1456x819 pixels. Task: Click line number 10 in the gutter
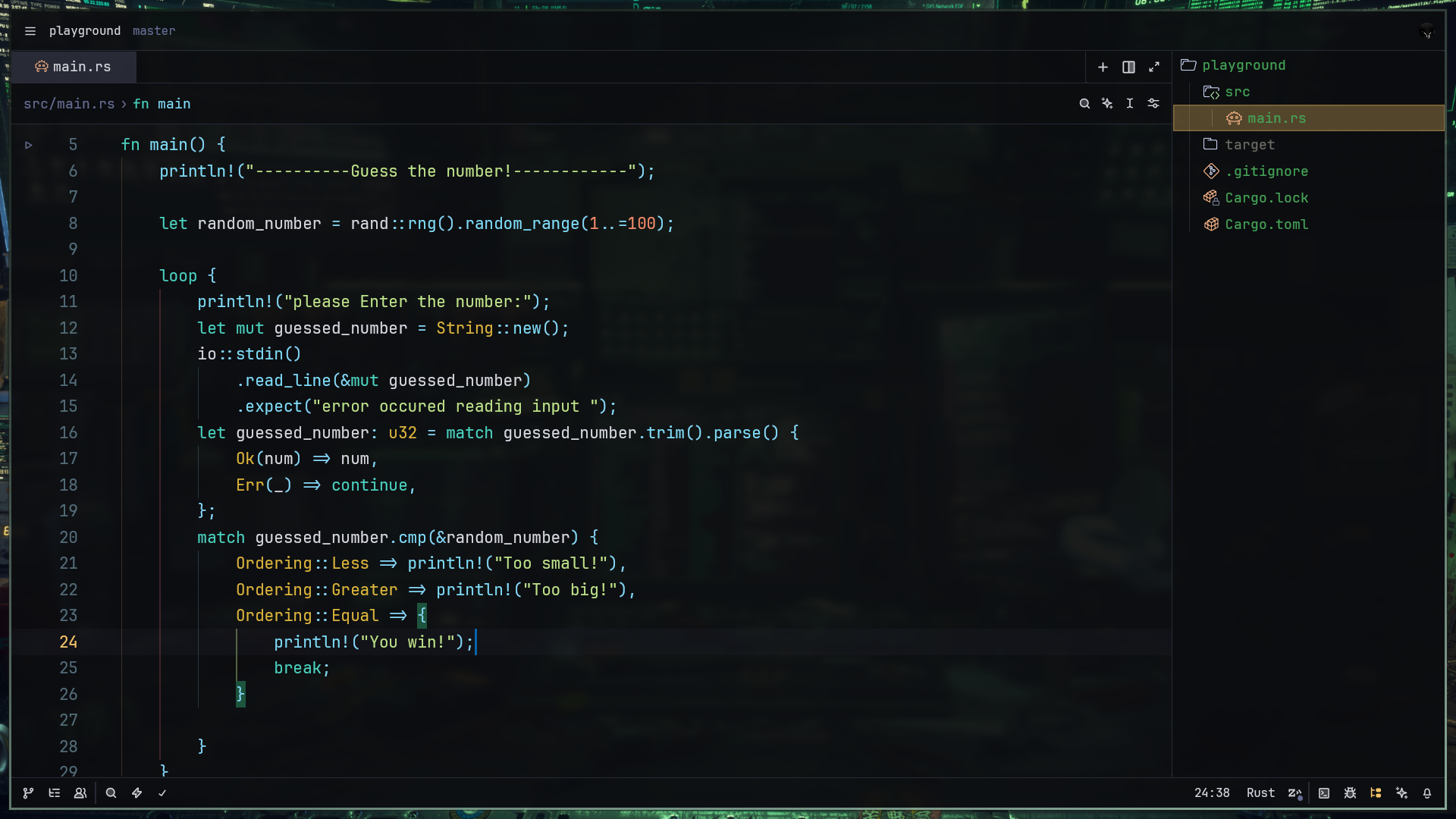coord(68,276)
